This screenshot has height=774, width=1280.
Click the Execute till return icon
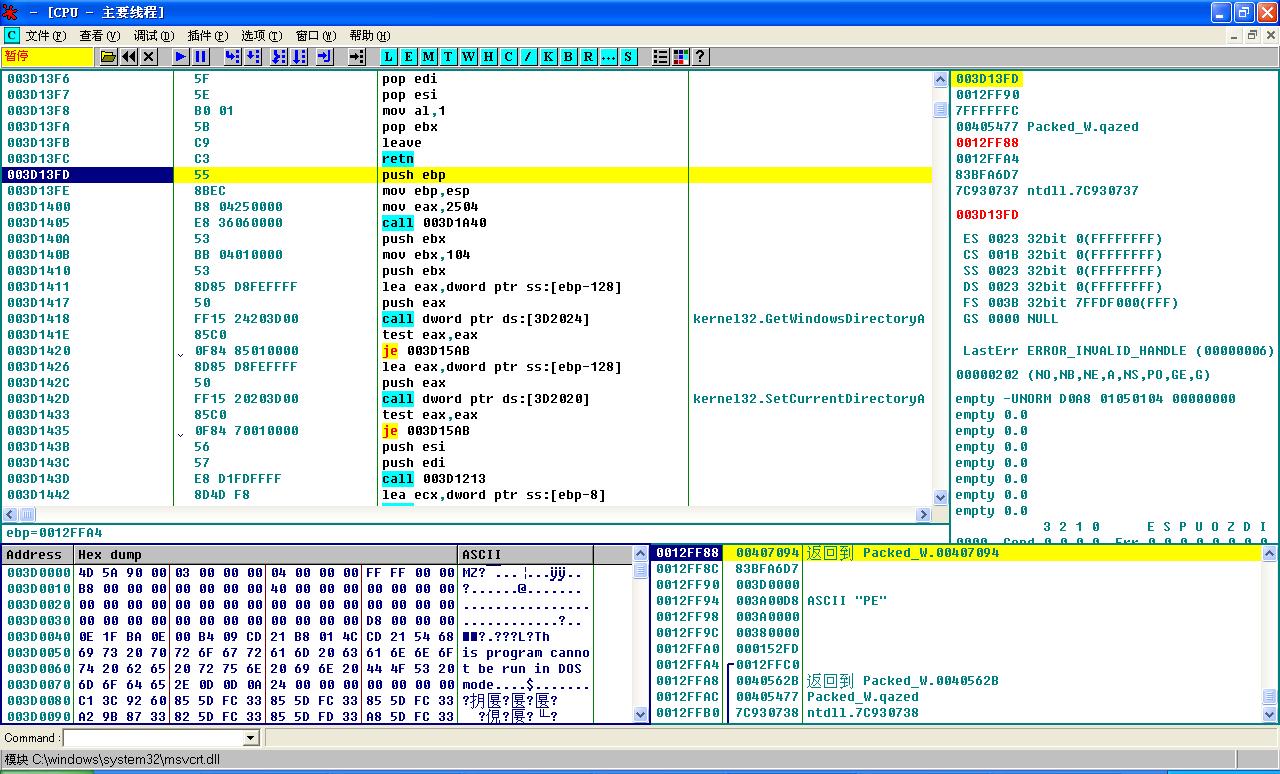click(325, 57)
